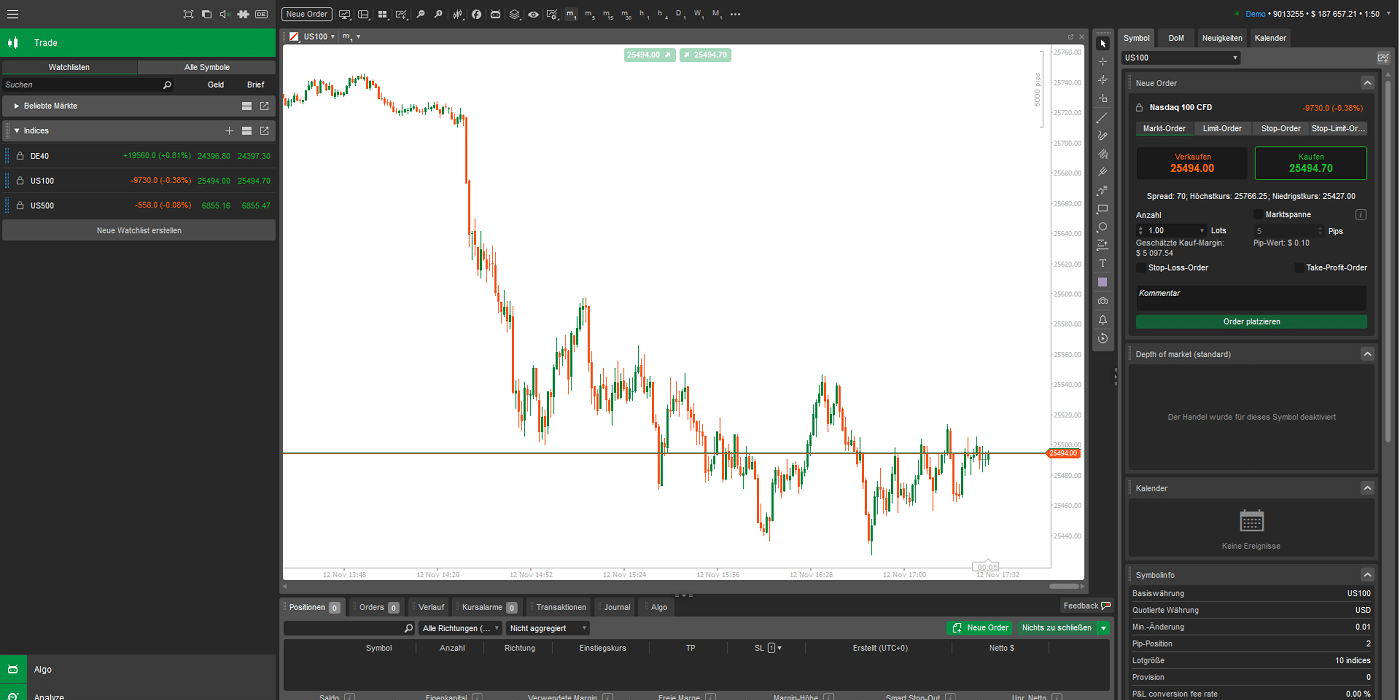Image resolution: width=1400 pixels, height=700 pixels.
Task: Open the hamburger main menu
Action: [12, 14]
